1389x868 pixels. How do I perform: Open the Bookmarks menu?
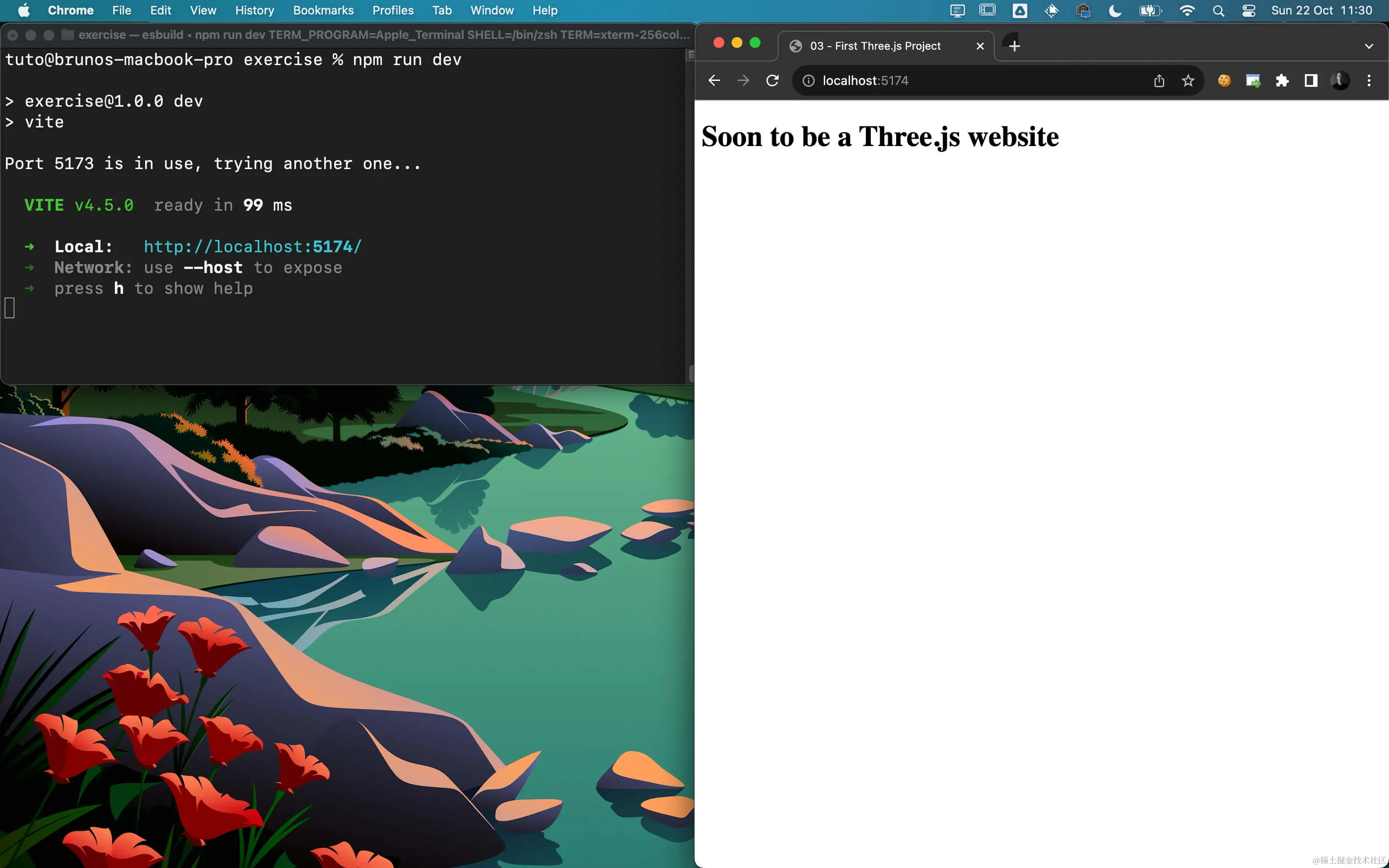[323, 10]
